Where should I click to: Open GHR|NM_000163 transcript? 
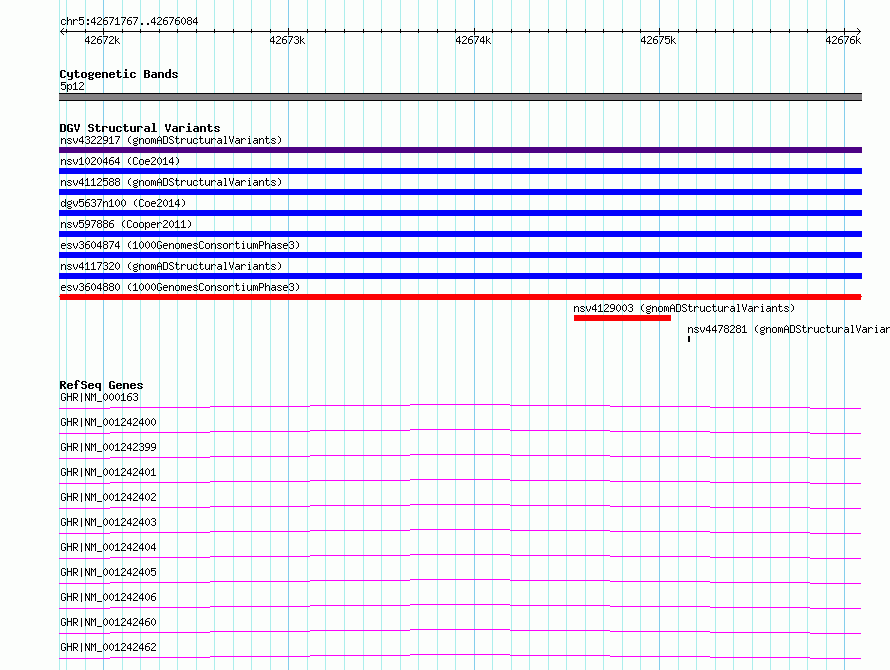(x=99, y=397)
